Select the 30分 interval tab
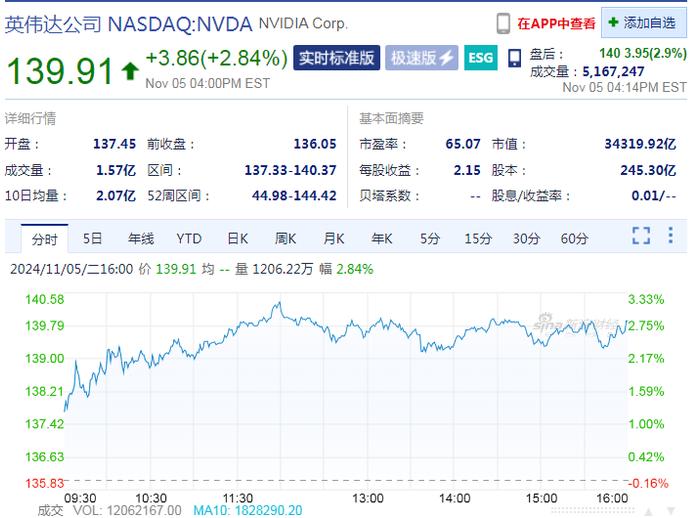 pyautogui.click(x=526, y=238)
